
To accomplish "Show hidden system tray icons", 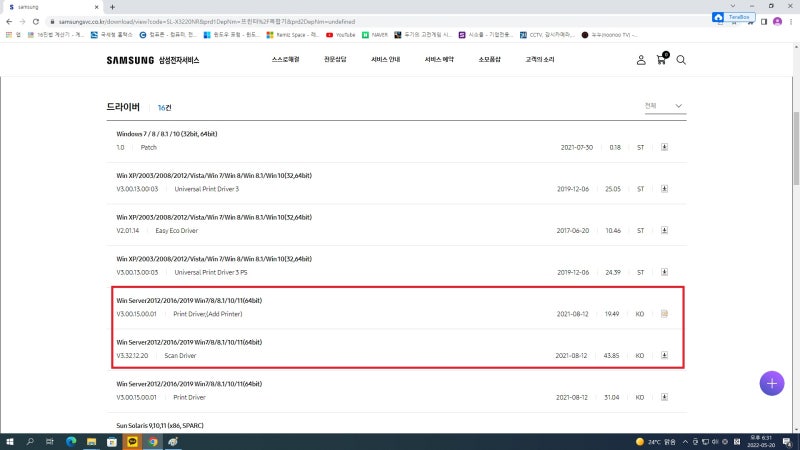I will (x=685, y=442).
